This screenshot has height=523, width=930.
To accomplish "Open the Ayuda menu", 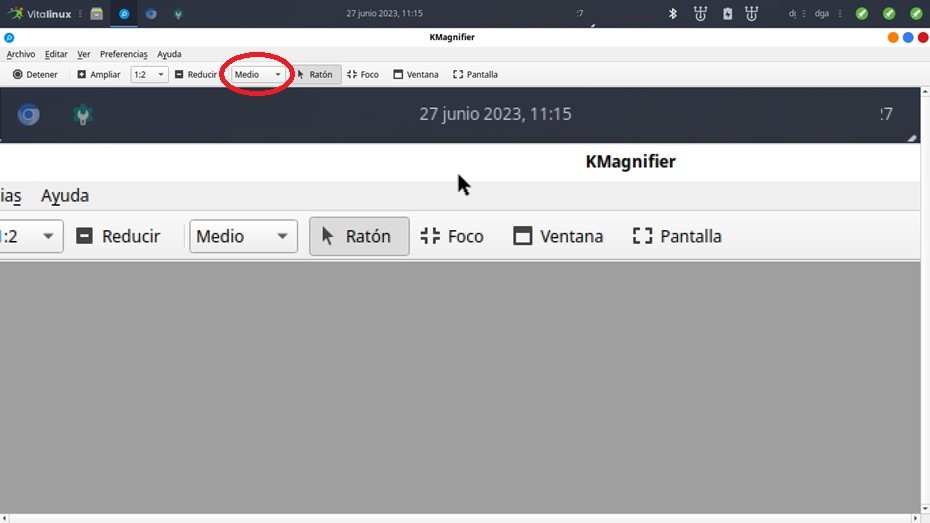I will (x=169, y=54).
